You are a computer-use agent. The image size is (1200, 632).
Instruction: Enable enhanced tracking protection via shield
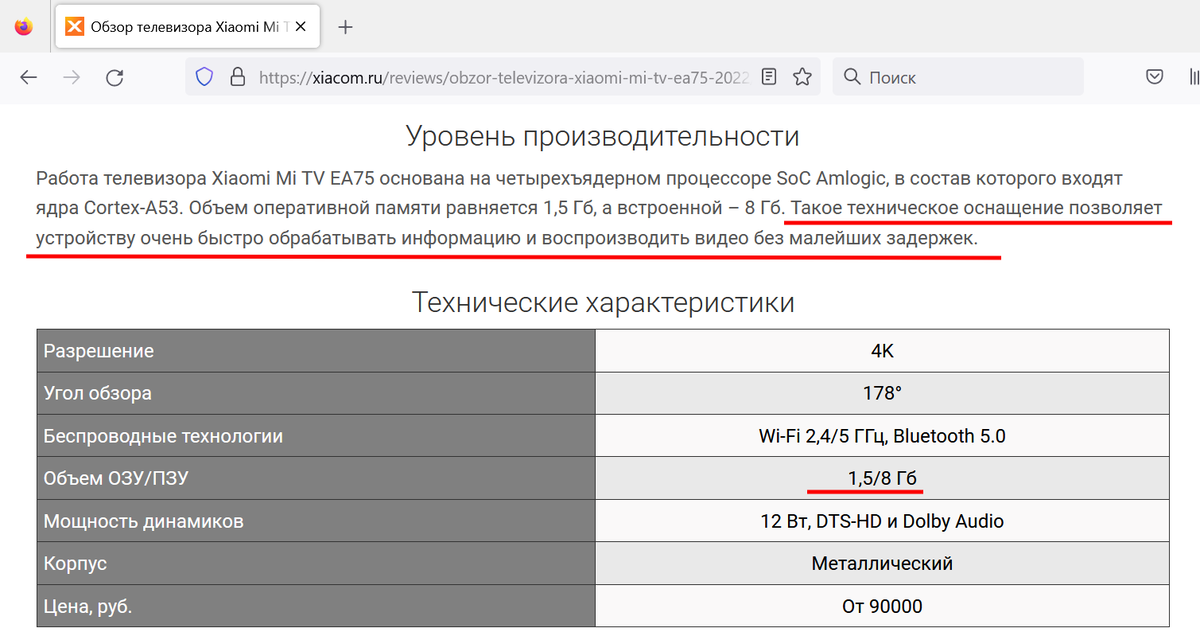pos(204,76)
